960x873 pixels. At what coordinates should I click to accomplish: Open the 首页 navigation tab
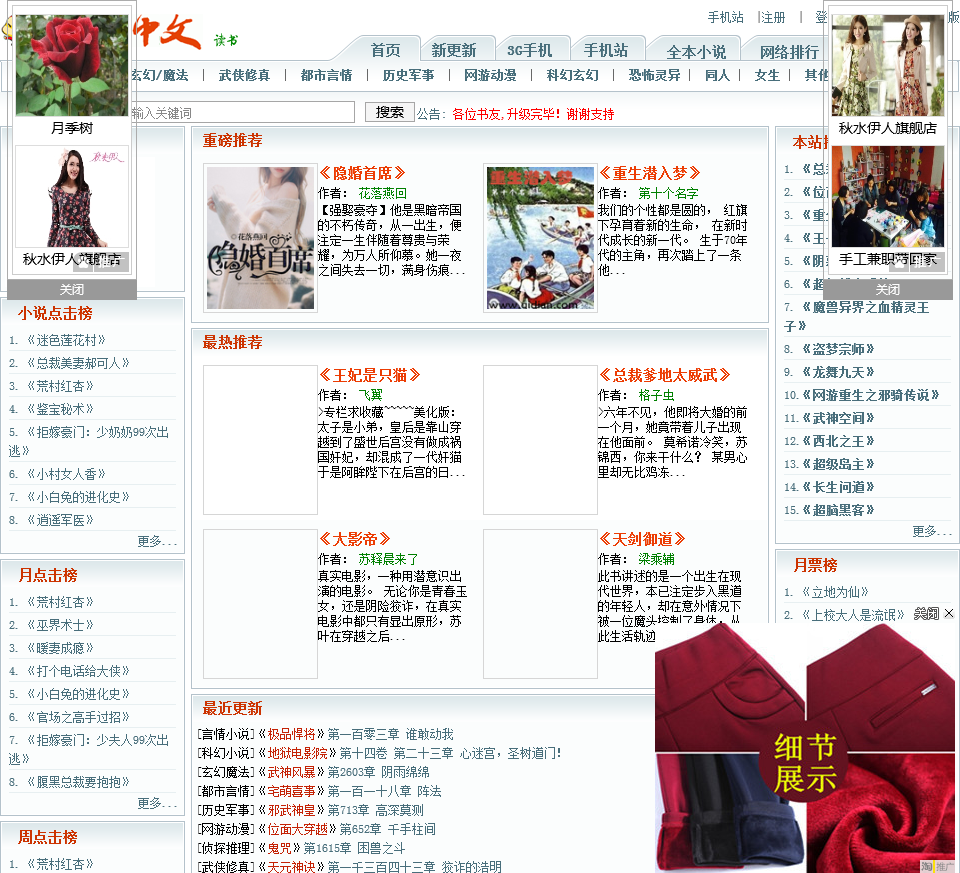pos(386,51)
